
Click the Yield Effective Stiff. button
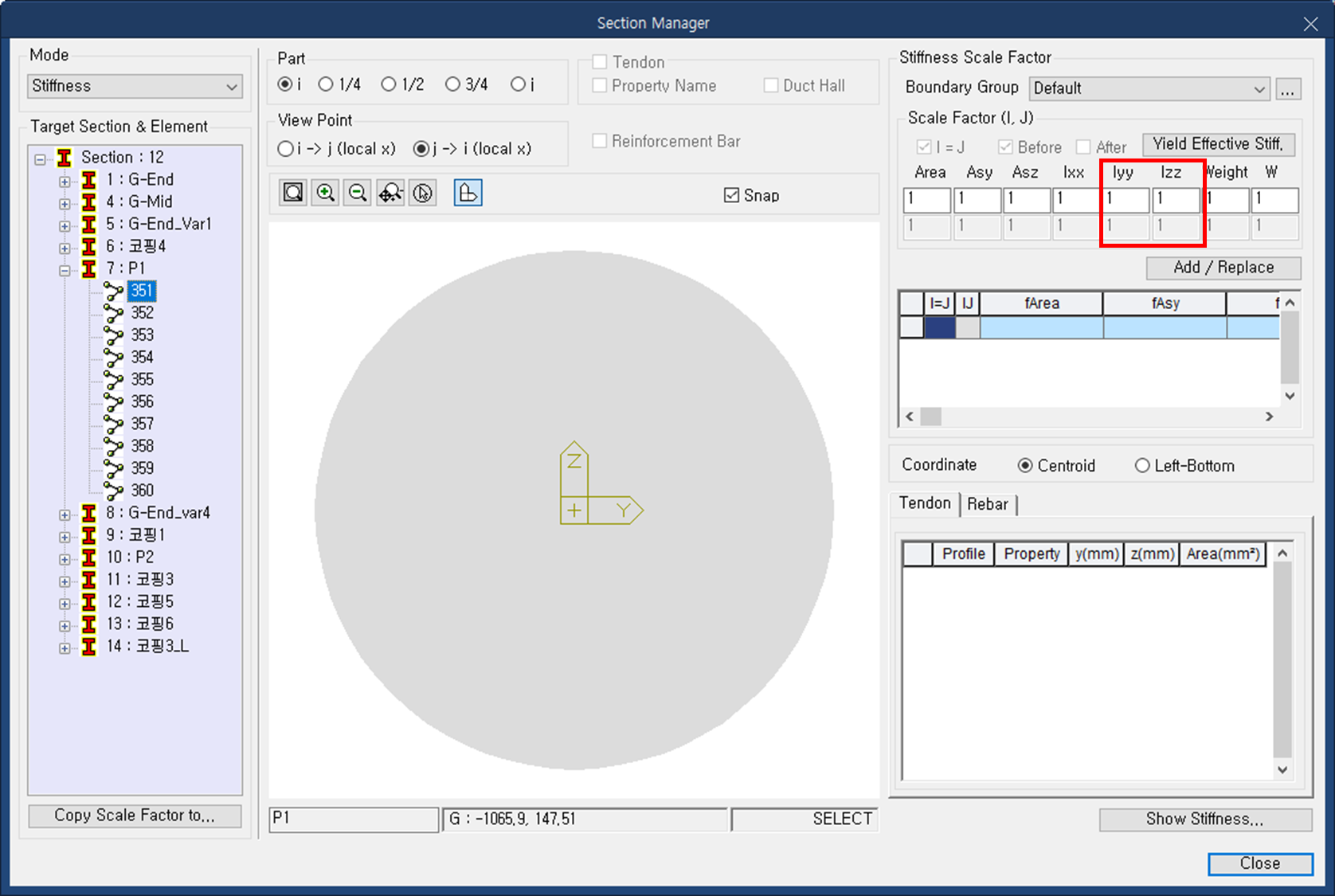(x=1218, y=144)
